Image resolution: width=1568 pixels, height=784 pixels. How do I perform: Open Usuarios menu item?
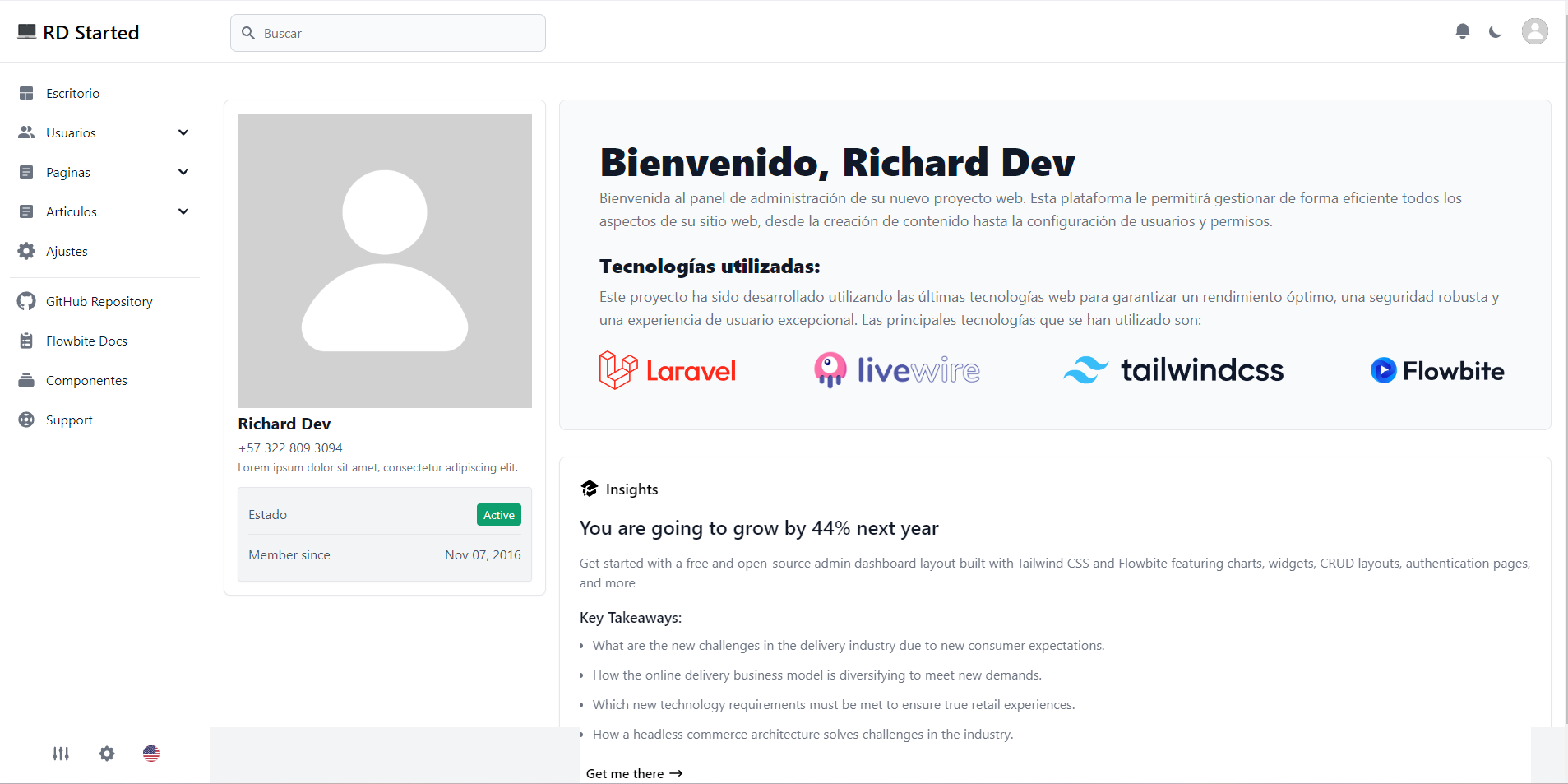[x=105, y=132]
